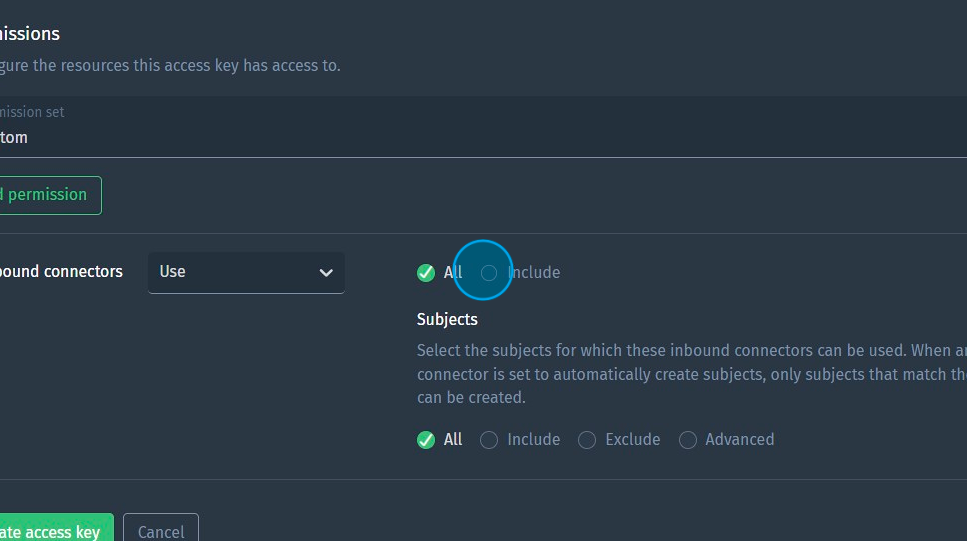Choose Exclude option under Subjects
967x541 pixels.
pyautogui.click(x=587, y=440)
